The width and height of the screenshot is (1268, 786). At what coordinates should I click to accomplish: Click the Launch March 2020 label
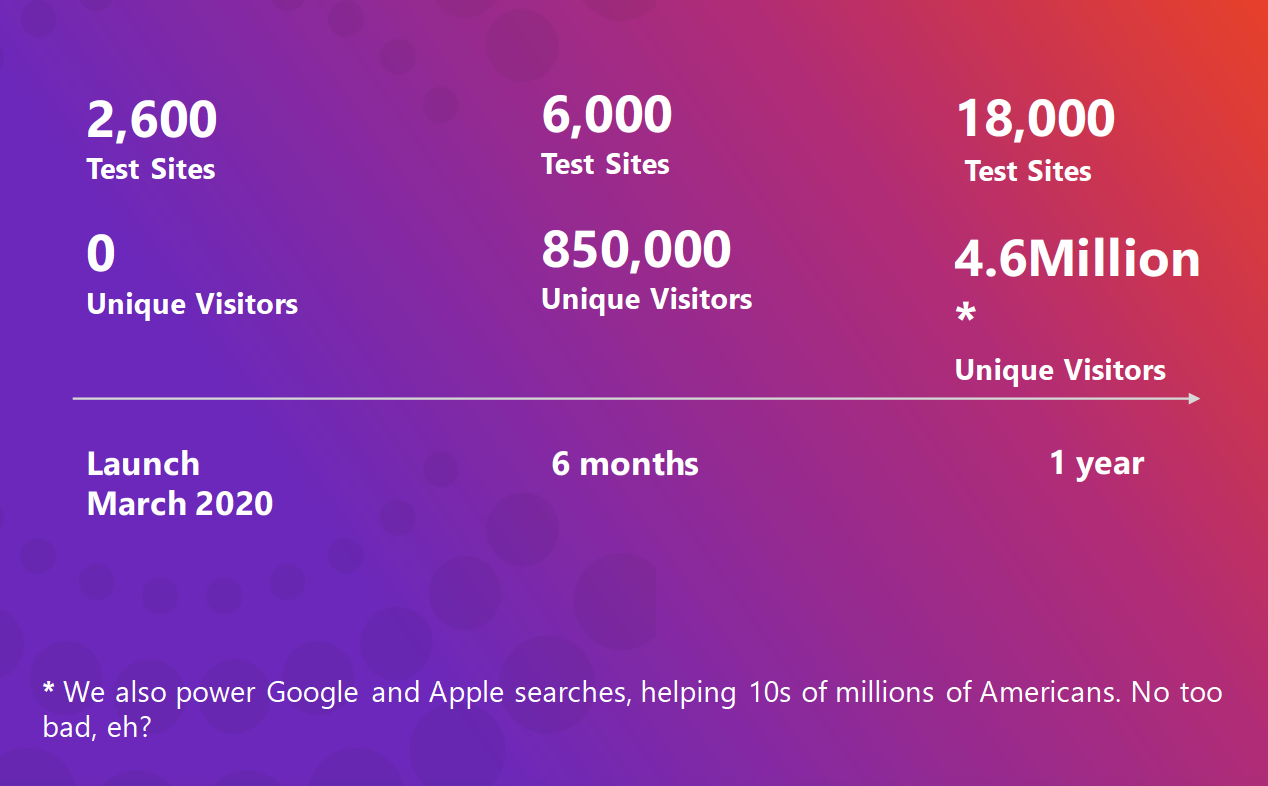[x=180, y=483]
